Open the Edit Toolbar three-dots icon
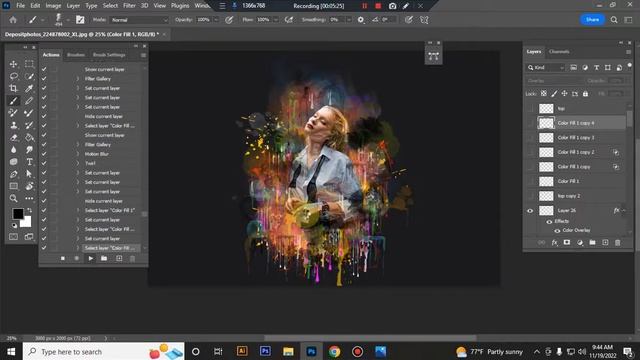 pos(29,198)
